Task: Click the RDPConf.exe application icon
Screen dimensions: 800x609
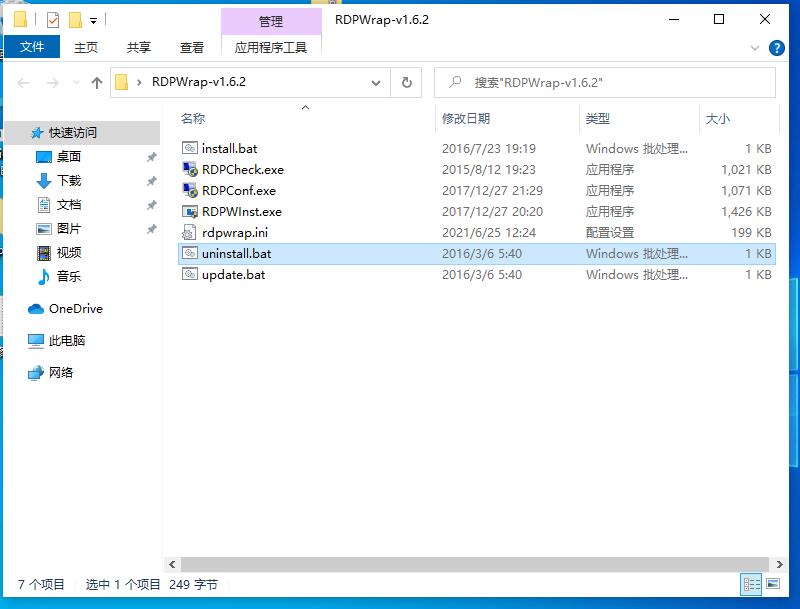Action: click(190, 190)
